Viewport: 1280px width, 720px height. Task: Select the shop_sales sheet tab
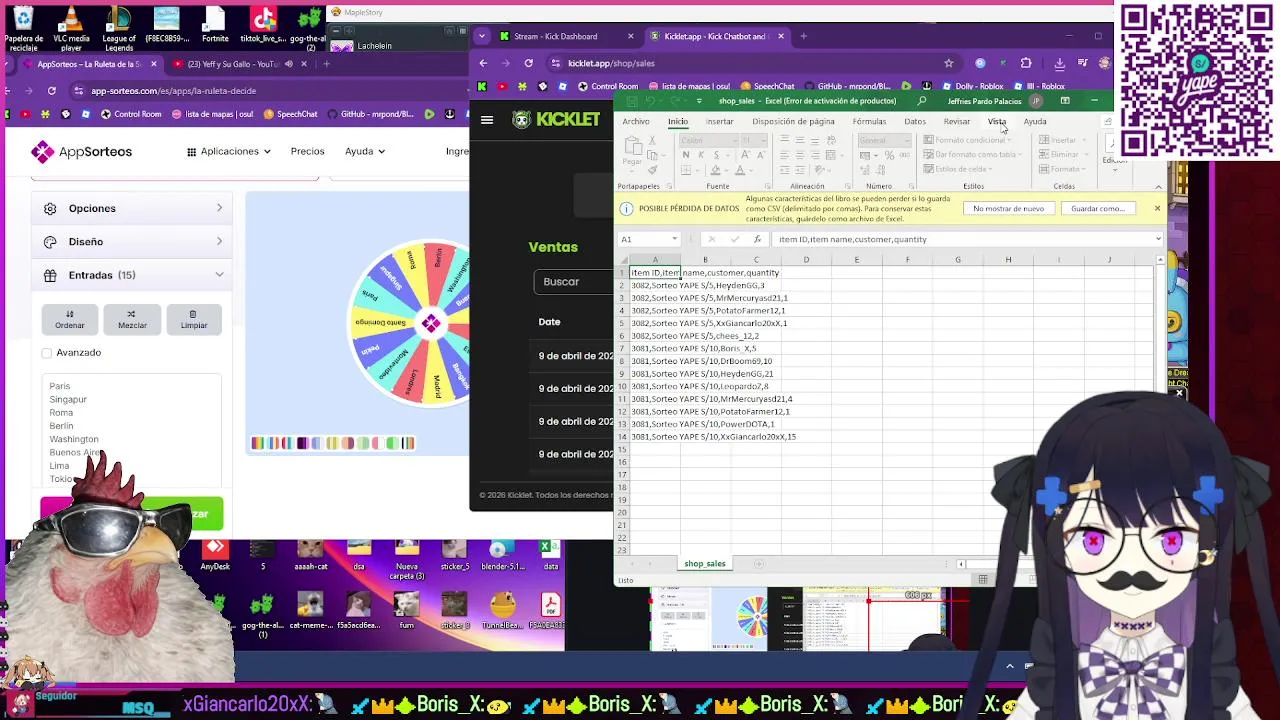(x=705, y=564)
